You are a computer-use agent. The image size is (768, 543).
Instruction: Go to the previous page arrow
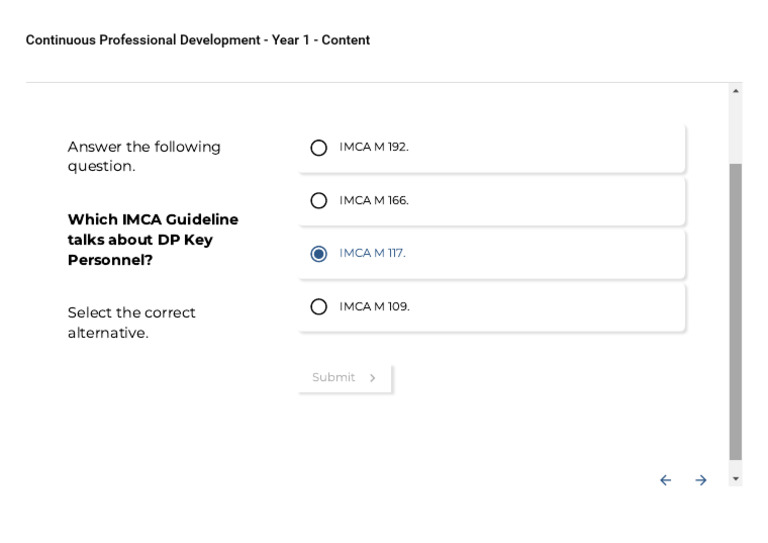coord(665,481)
